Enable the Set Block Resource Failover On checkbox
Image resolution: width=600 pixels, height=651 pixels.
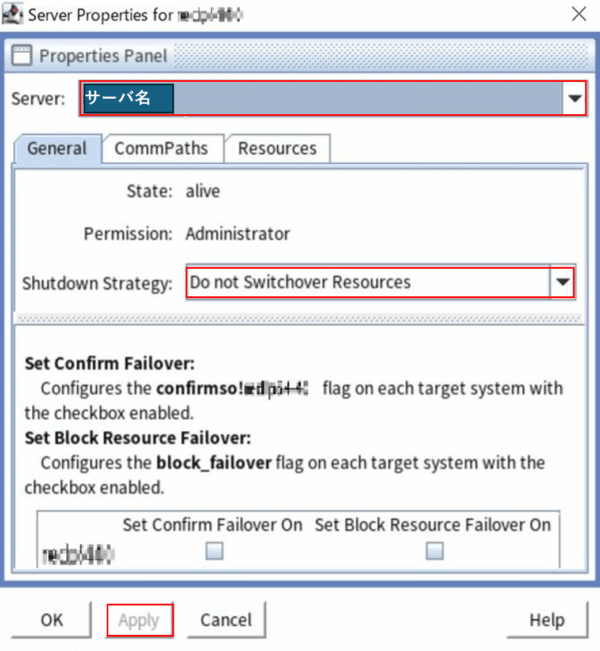(x=434, y=550)
